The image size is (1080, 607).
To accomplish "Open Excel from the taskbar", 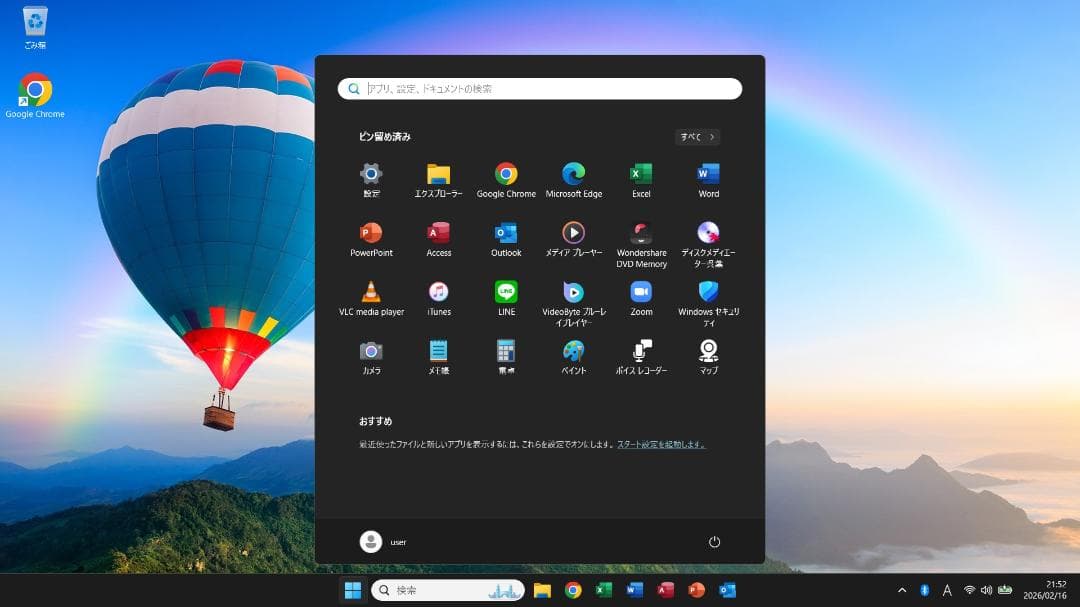I will 604,590.
